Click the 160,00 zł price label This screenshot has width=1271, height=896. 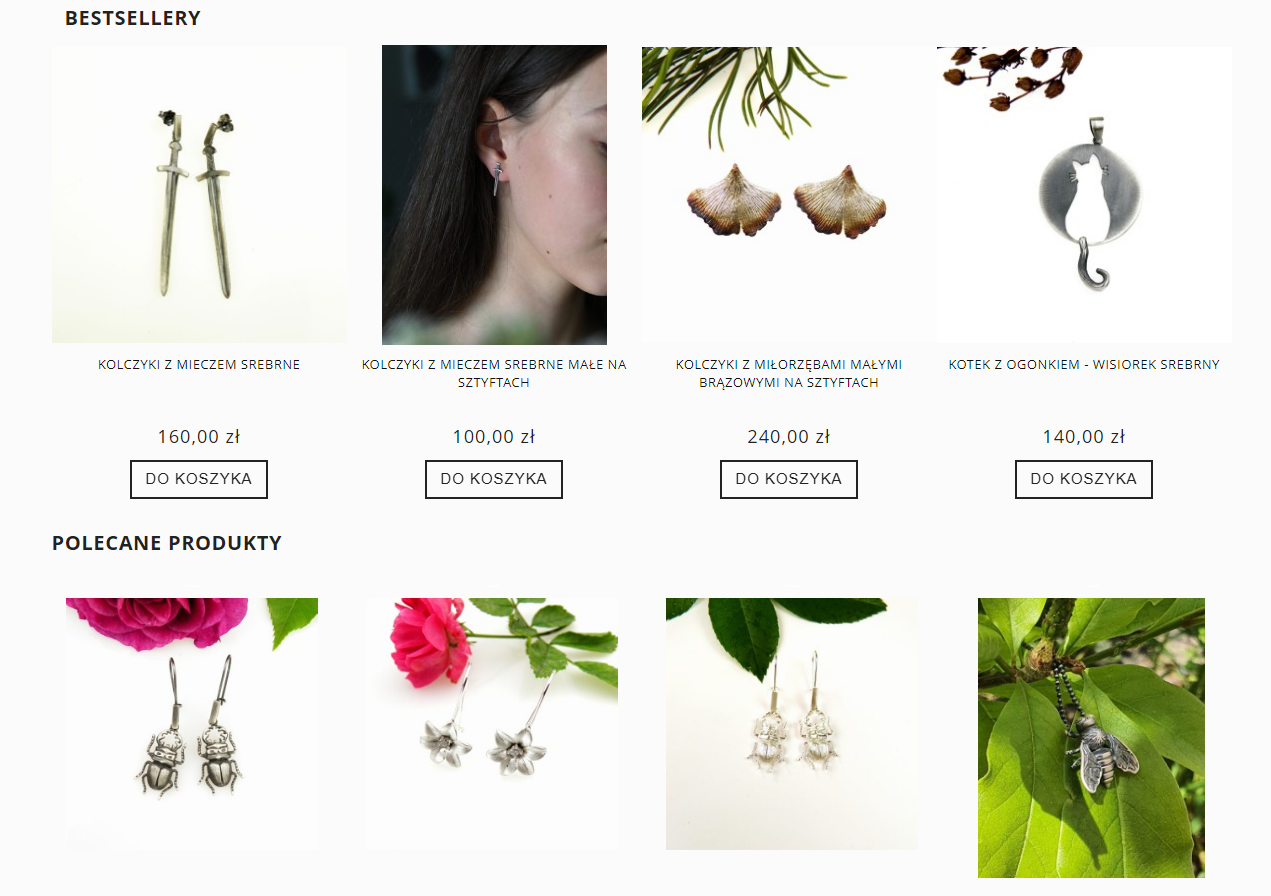coord(199,437)
